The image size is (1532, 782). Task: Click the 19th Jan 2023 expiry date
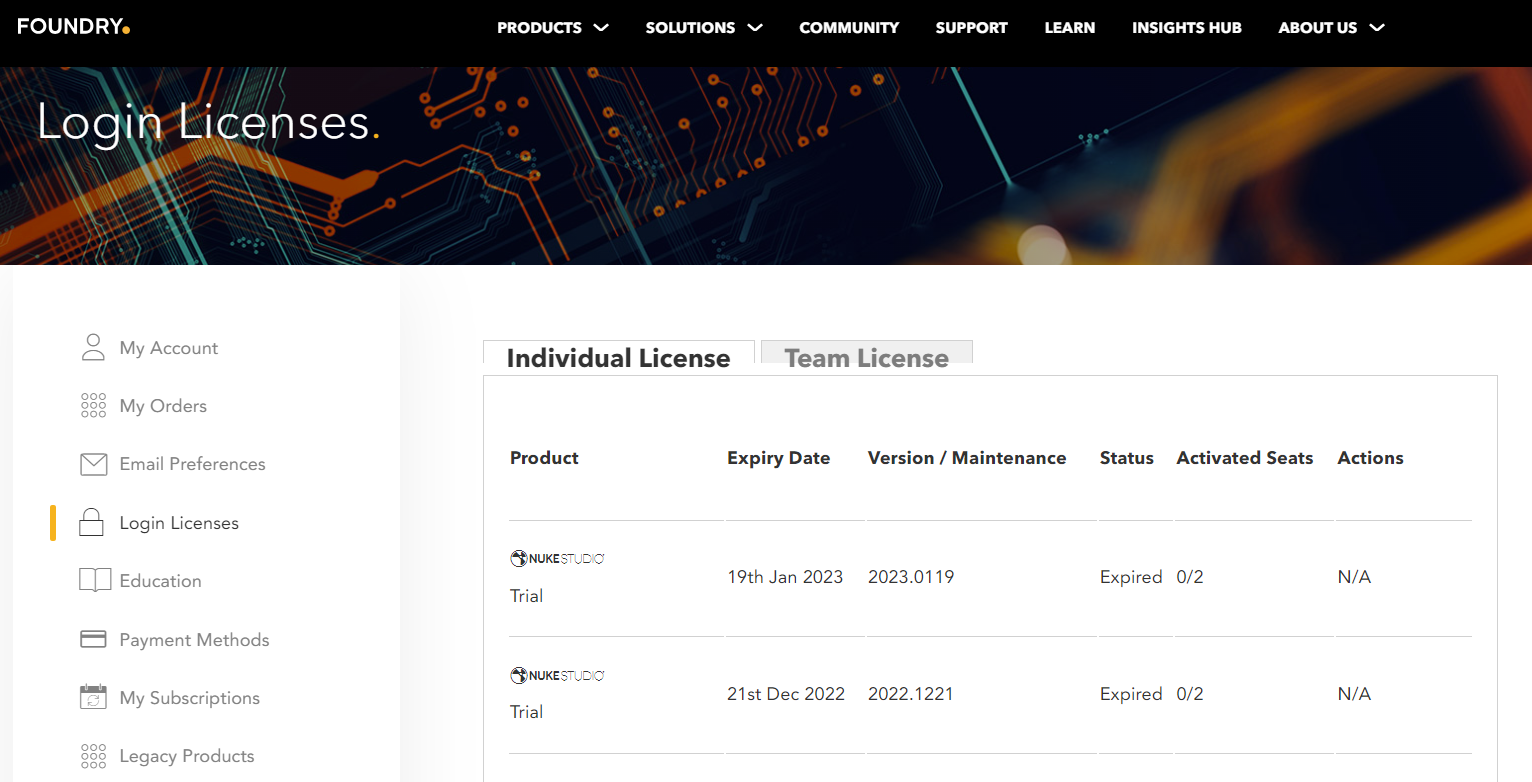[785, 577]
